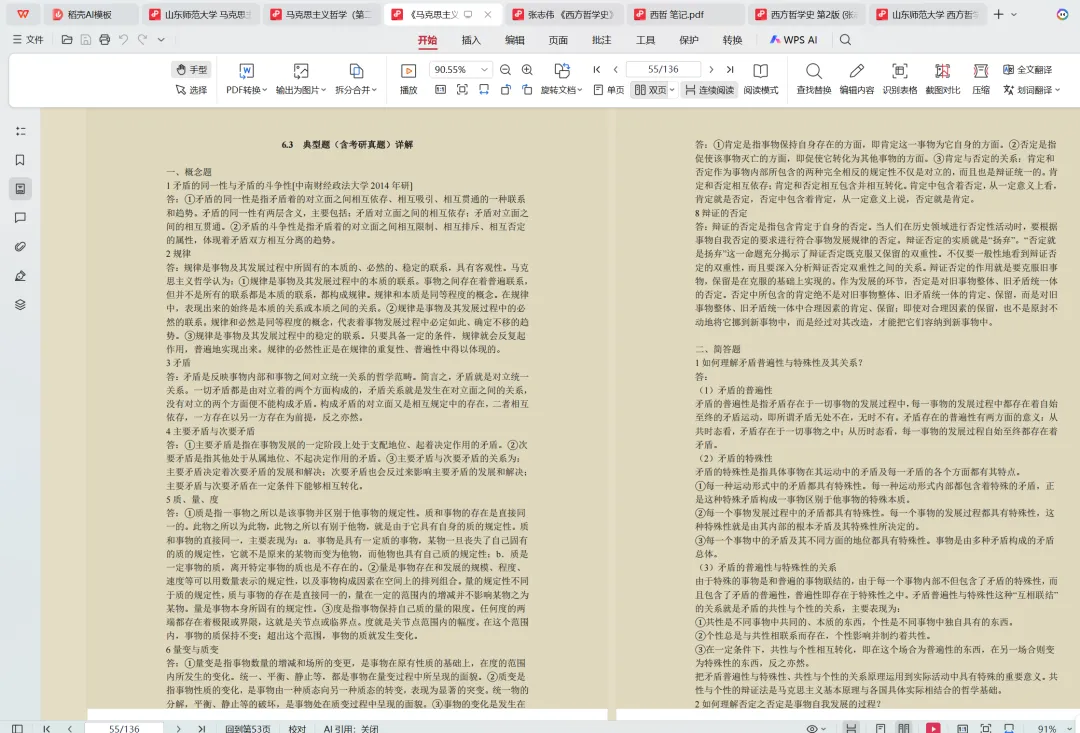Enable single page (单页) view

pos(609,90)
